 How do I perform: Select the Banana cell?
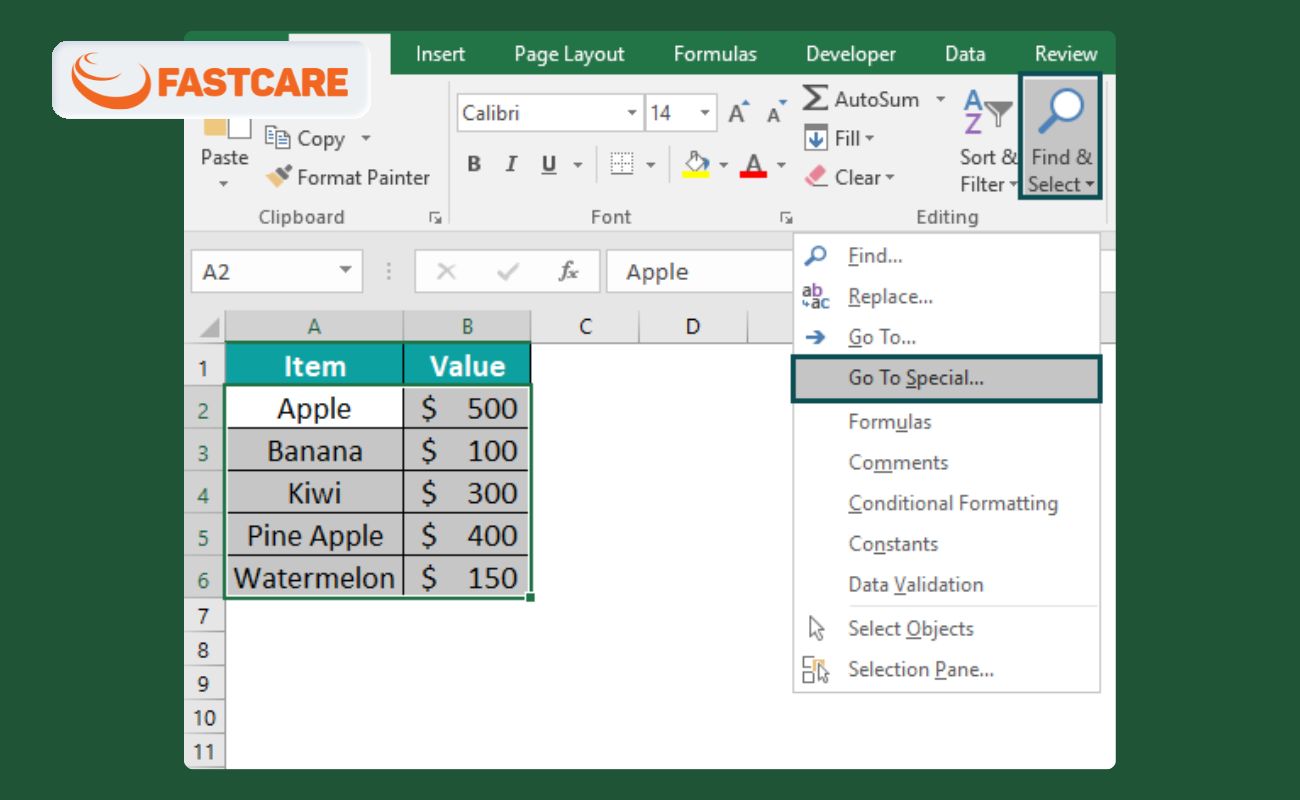(314, 451)
